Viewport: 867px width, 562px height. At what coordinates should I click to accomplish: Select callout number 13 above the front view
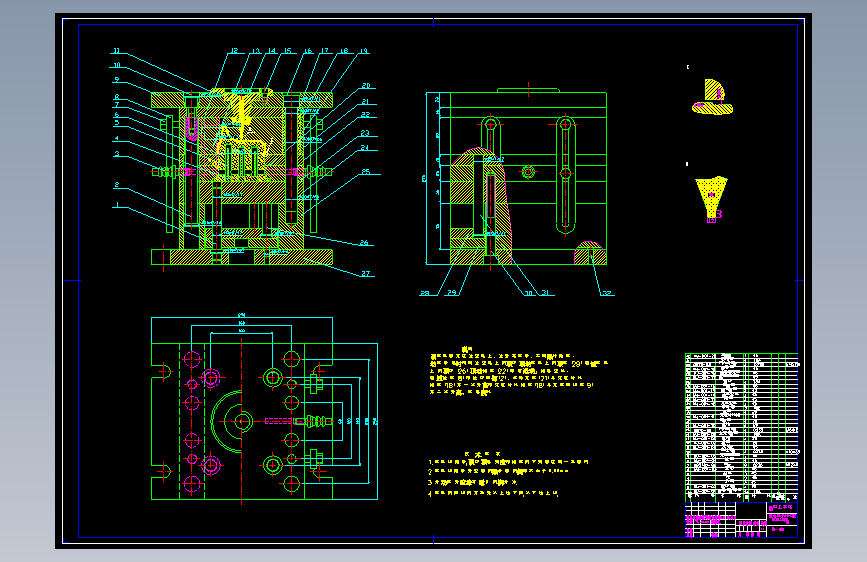point(255,51)
